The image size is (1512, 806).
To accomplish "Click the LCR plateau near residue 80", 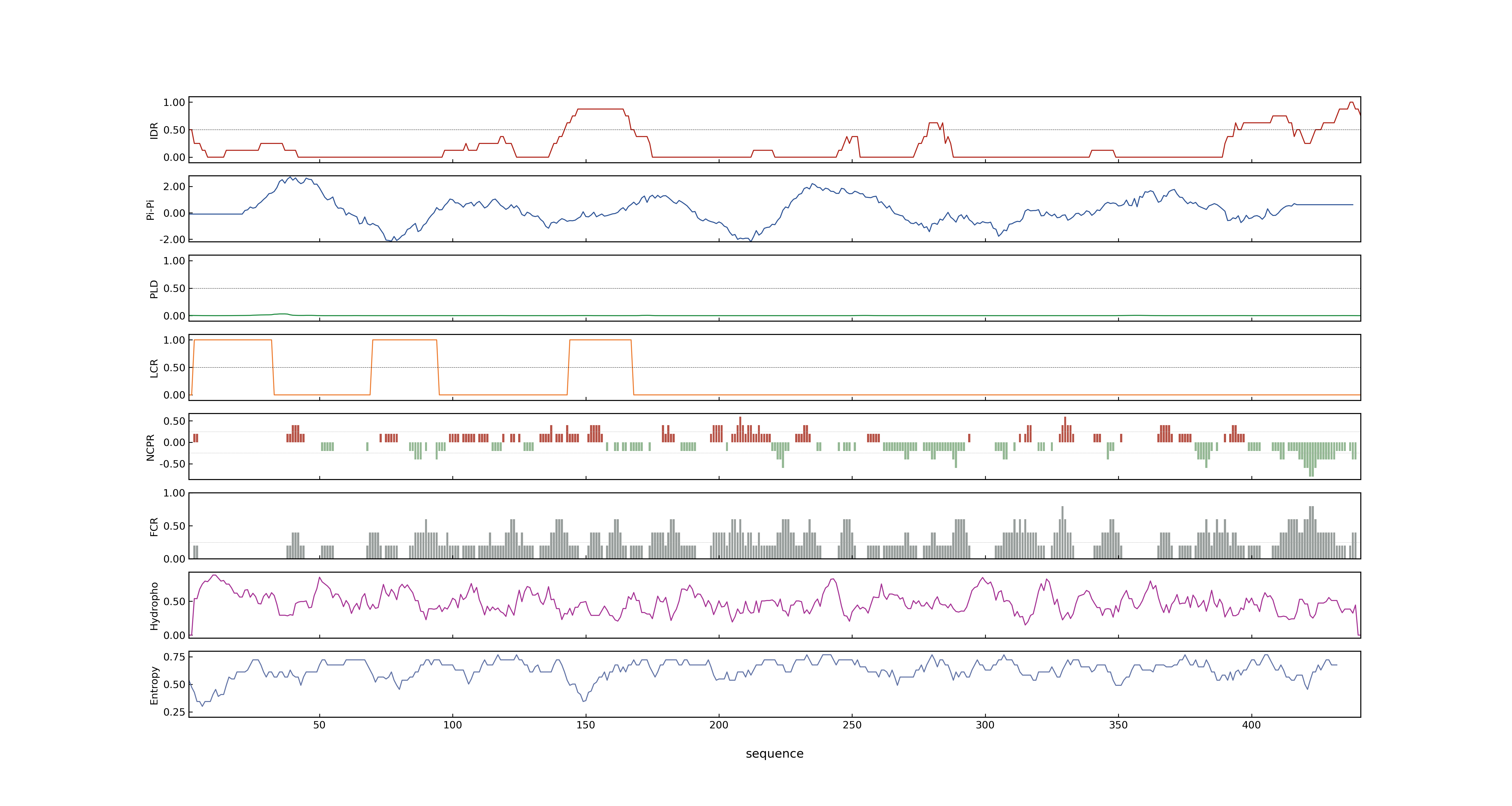I will [x=404, y=340].
